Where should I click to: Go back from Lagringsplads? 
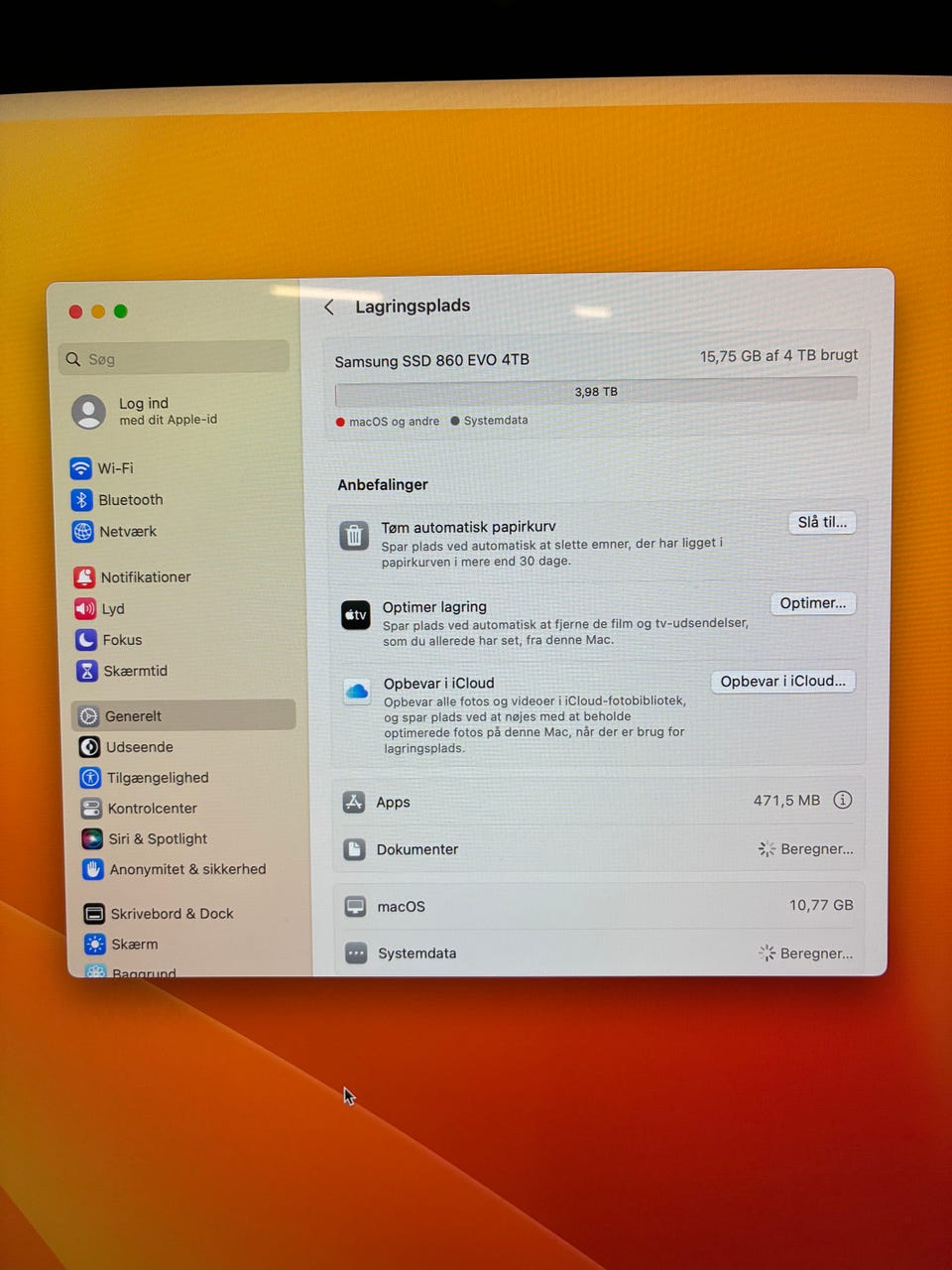tap(329, 308)
